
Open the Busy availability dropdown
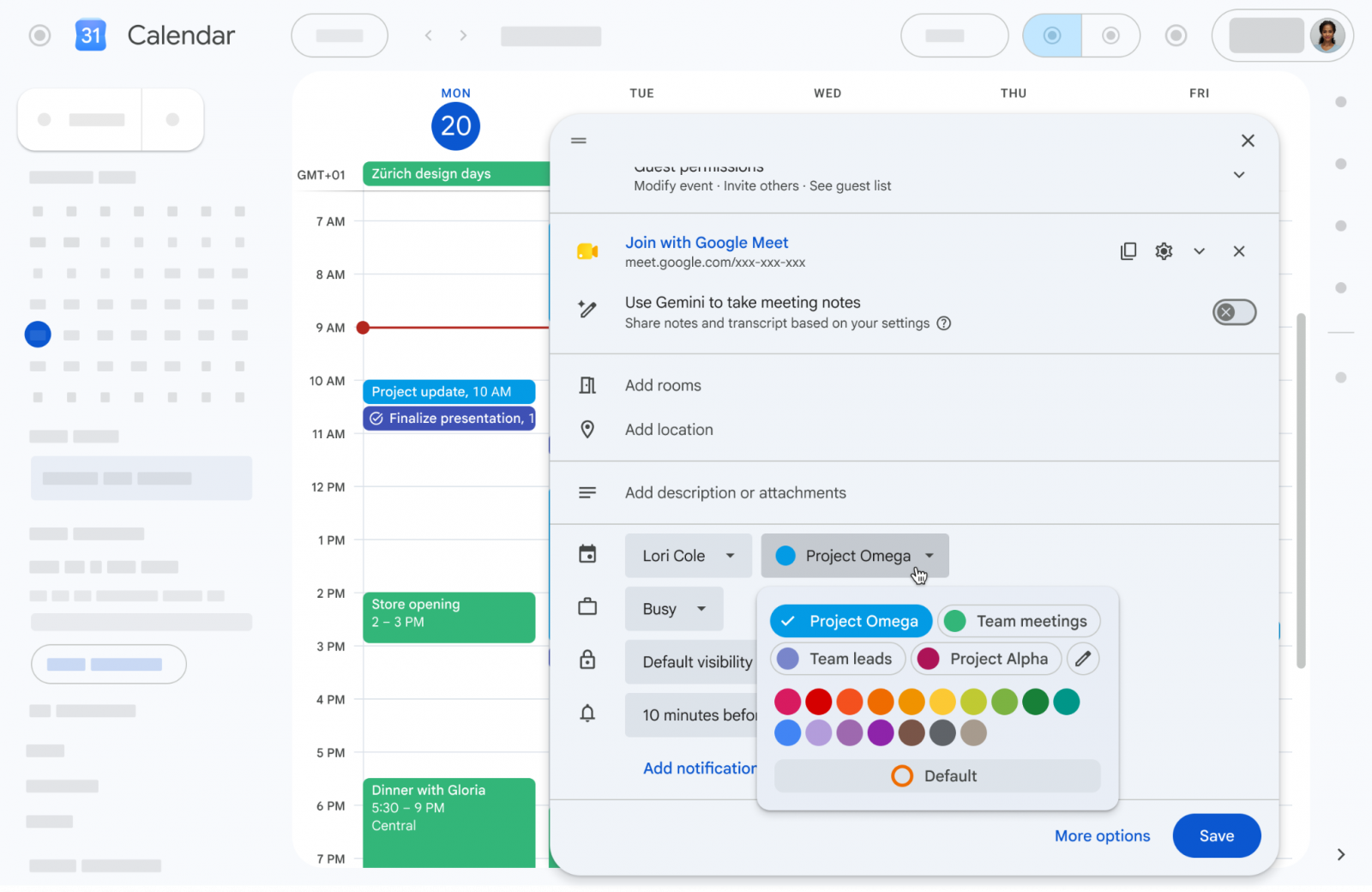(674, 609)
